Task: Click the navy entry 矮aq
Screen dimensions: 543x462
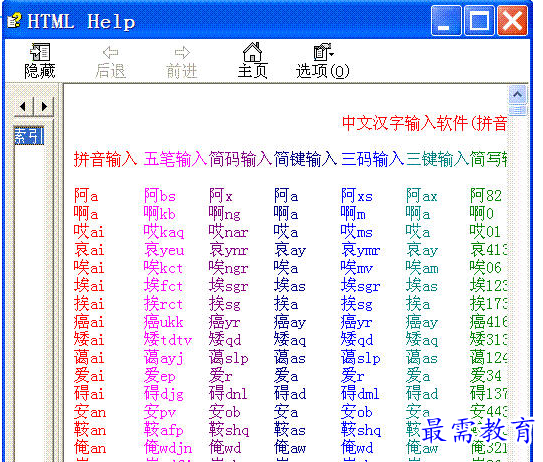Action: coord(290,339)
